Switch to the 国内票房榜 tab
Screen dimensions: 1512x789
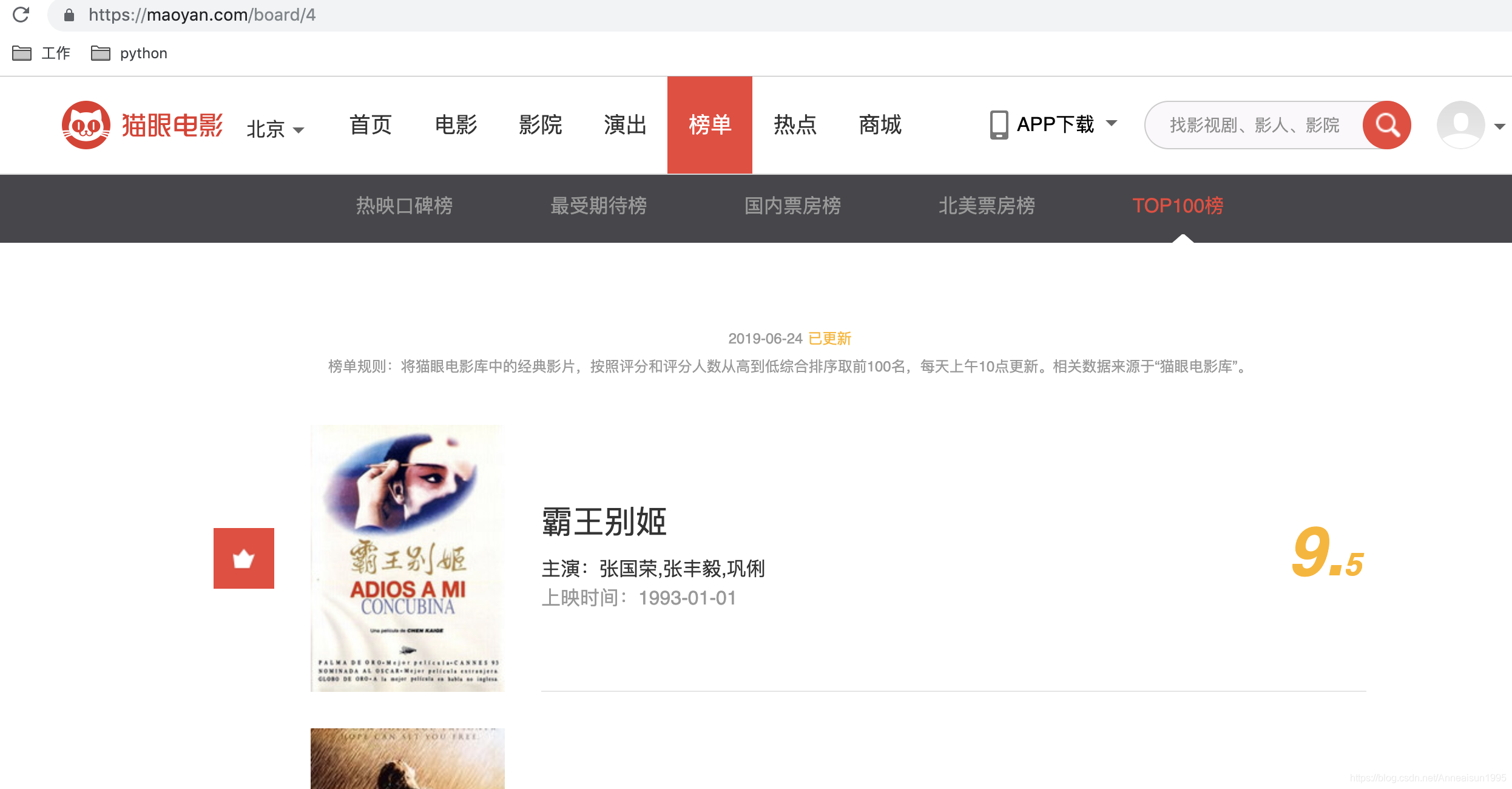point(792,206)
